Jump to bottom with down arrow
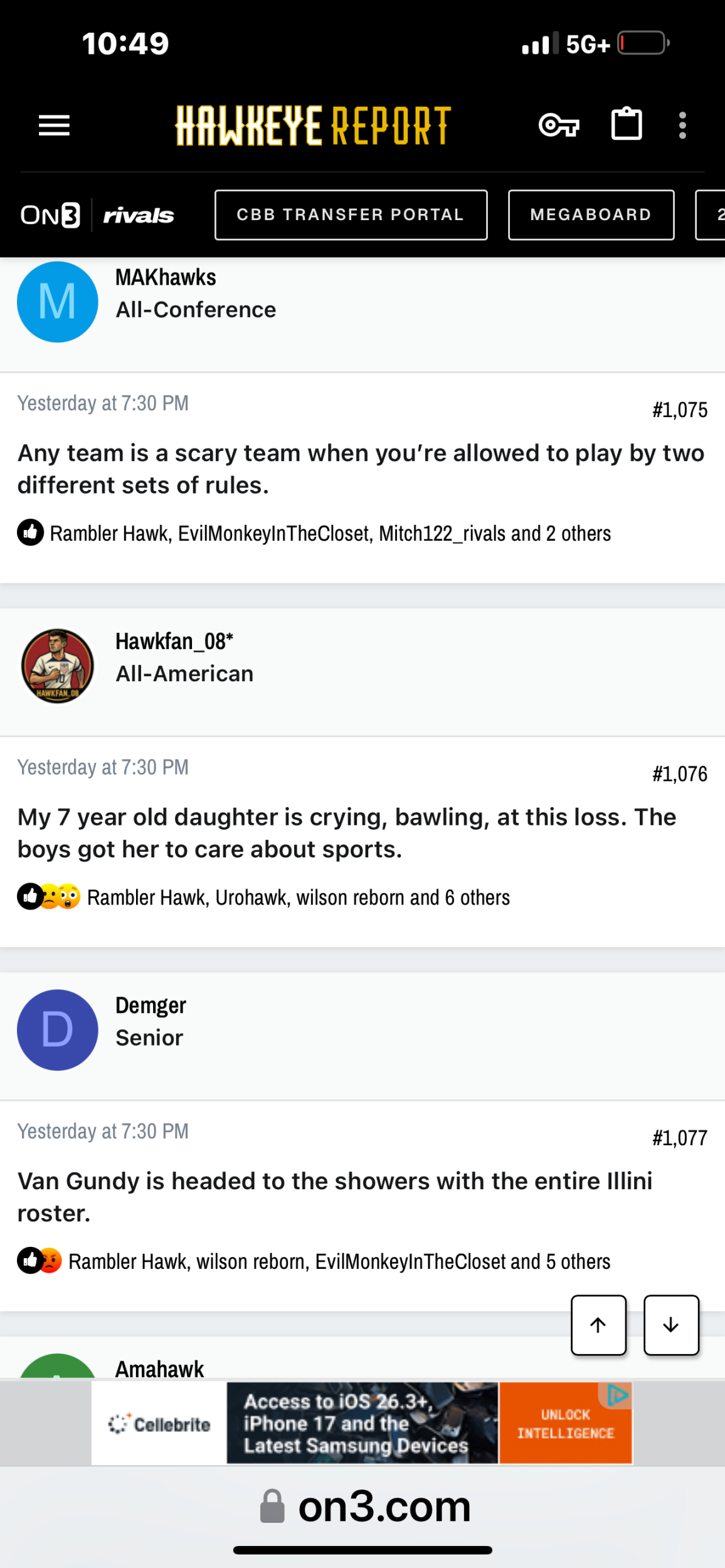 (x=671, y=1325)
